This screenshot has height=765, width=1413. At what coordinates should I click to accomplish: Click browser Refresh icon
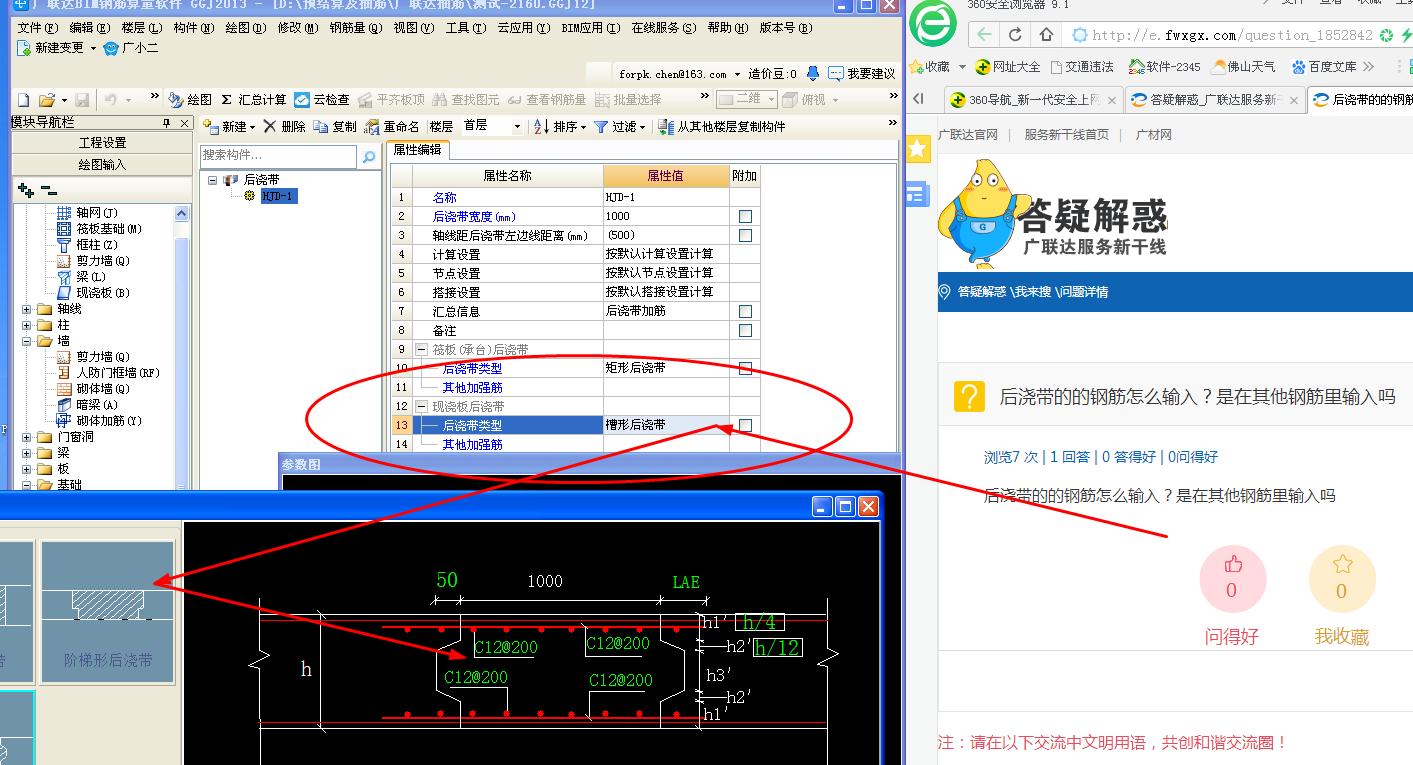click(1015, 35)
